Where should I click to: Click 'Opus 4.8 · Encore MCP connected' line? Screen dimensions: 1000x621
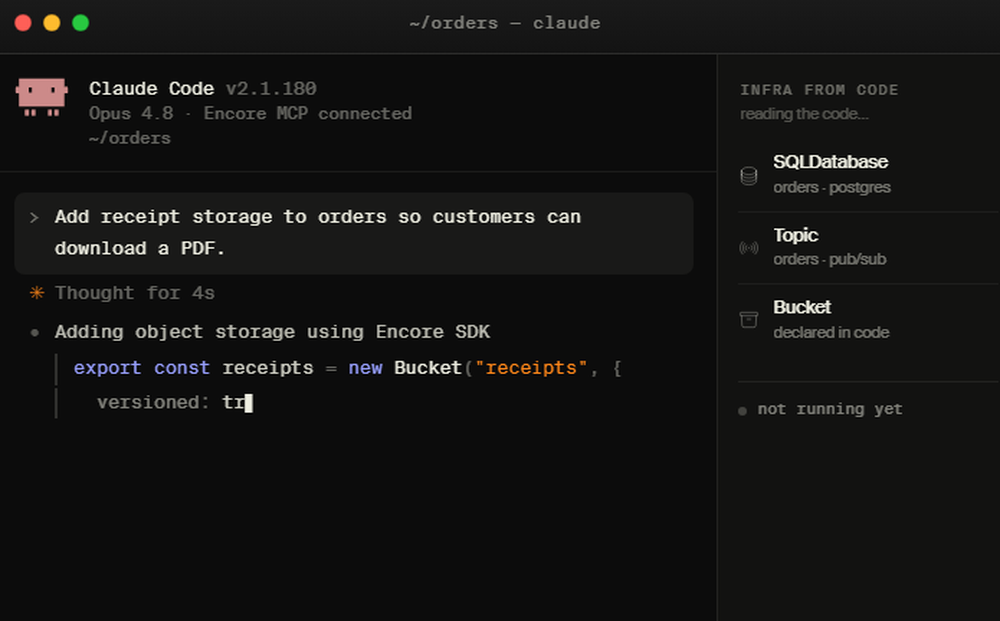(251, 113)
